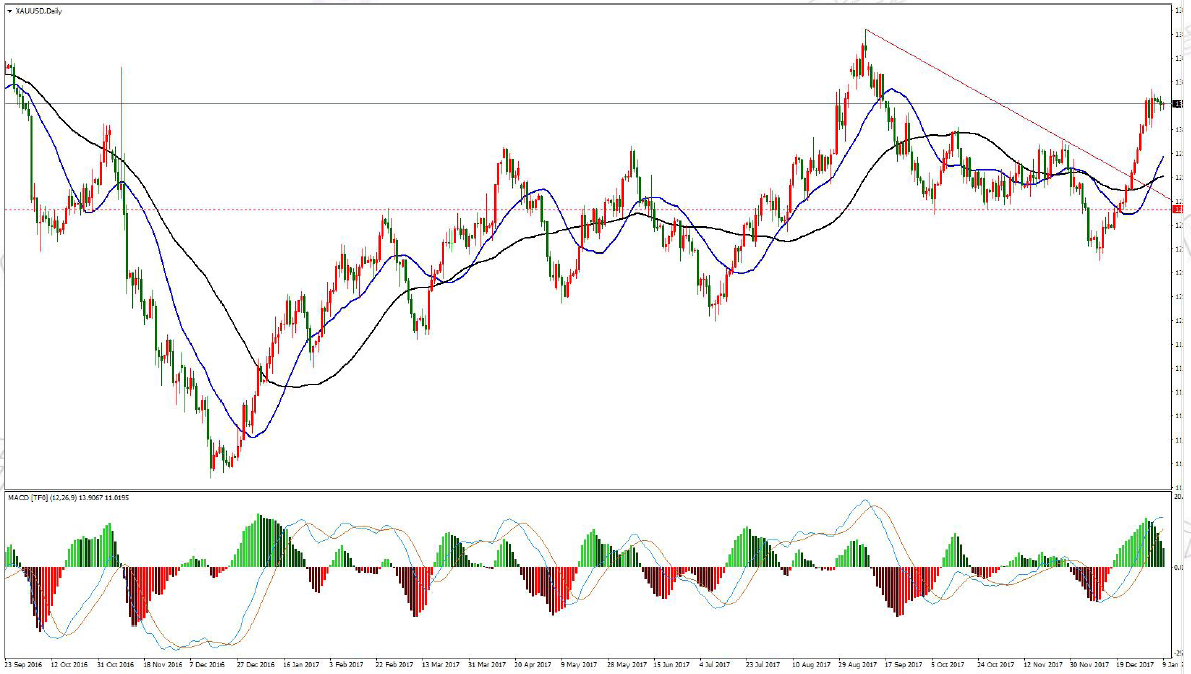Click the 15 Jun 2017 date label
1191x674 pixels.
(672, 665)
